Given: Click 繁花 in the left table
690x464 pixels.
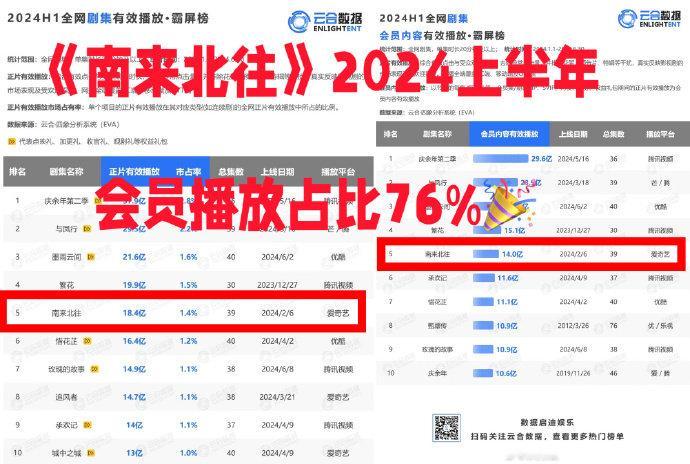Looking at the screenshot, I should (x=66, y=285).
